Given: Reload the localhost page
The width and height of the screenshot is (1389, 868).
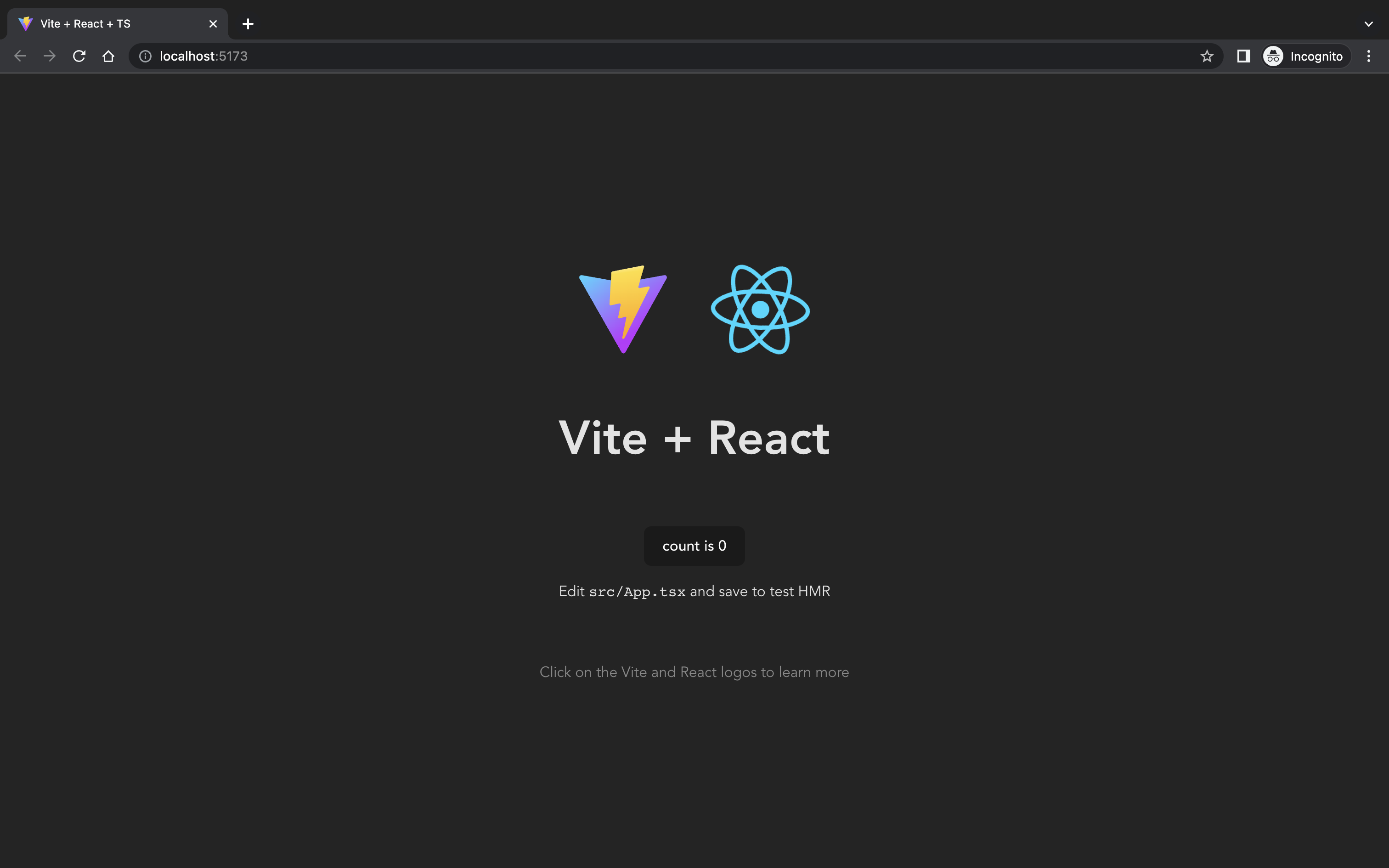Looking at the screenshot, I should coord(79,56).
